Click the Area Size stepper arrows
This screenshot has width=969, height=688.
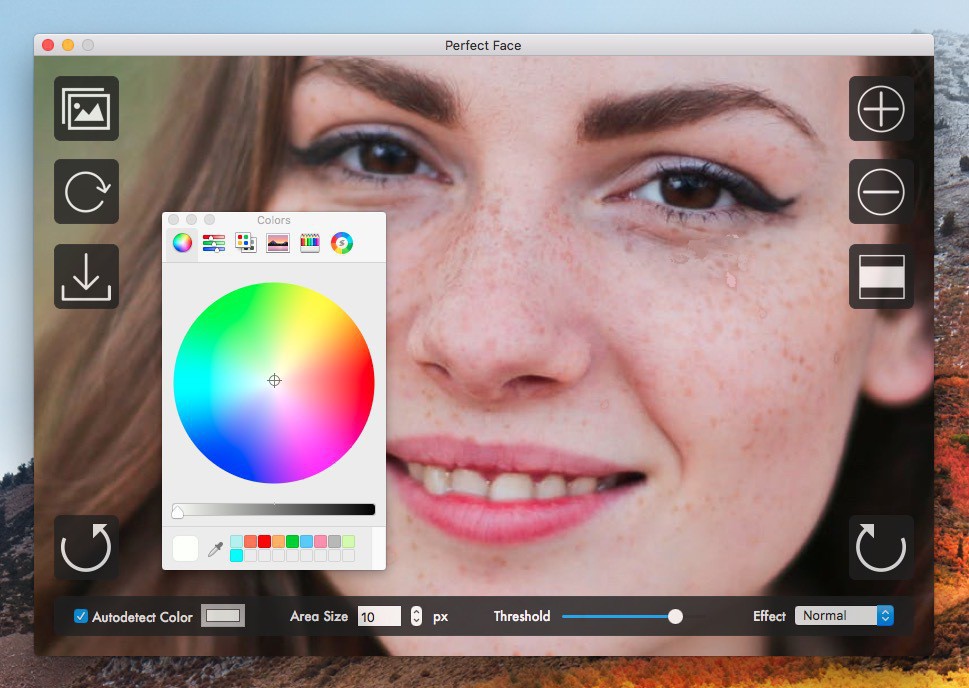pos(416,616)
